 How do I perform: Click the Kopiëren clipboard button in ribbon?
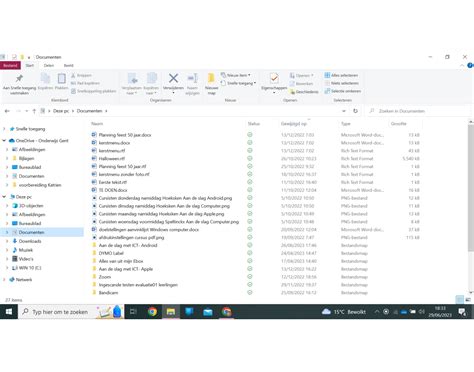tap(45, 81)
